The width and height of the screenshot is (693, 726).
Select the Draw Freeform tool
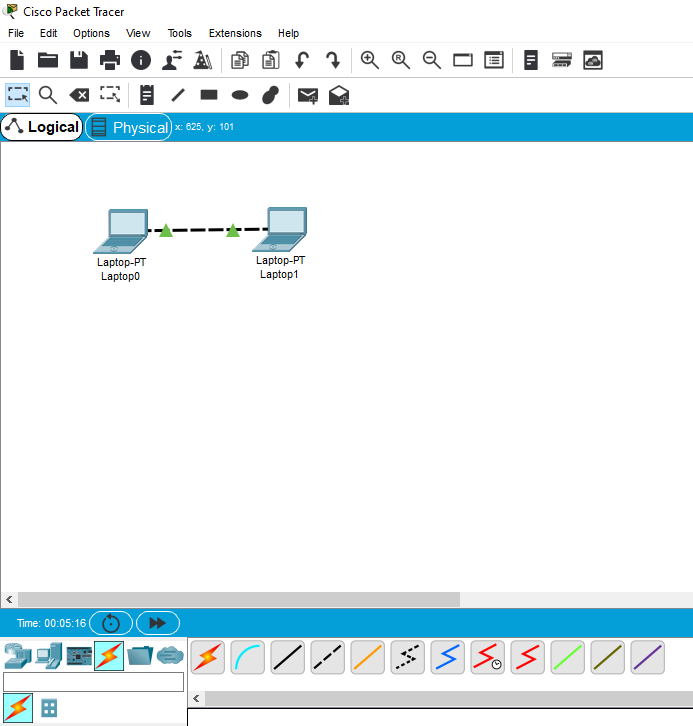coord(271,95)
